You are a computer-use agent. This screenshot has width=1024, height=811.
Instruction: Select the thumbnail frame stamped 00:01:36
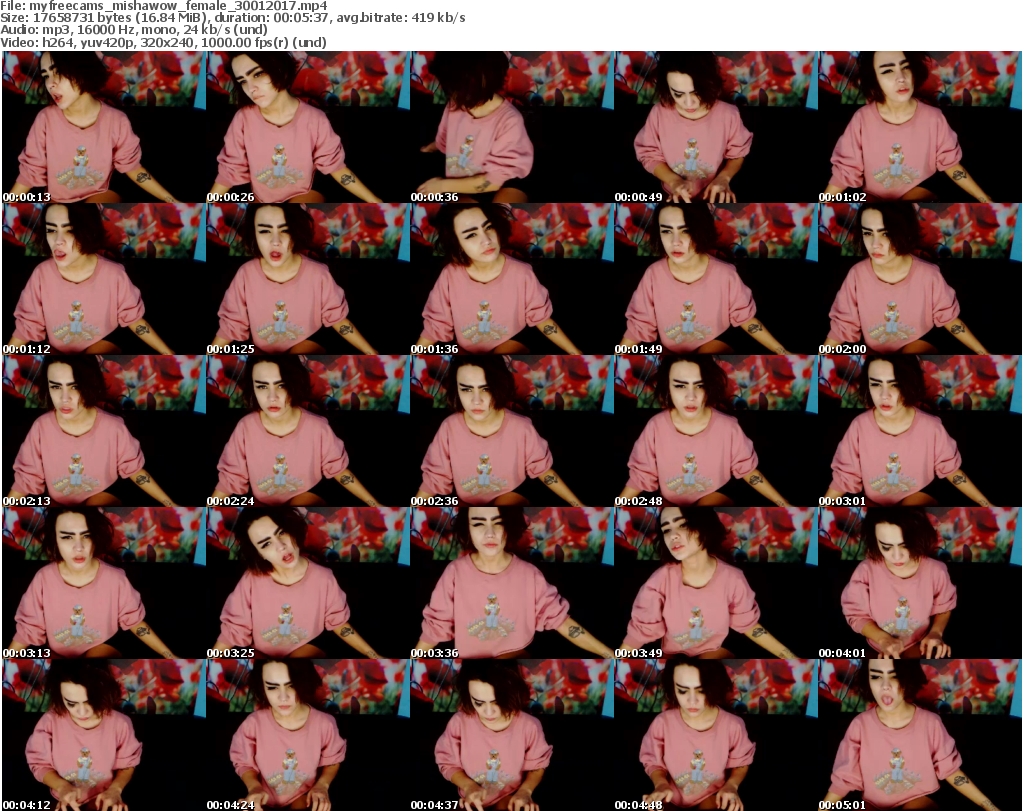pyautogui.click(x=511, y=279)
